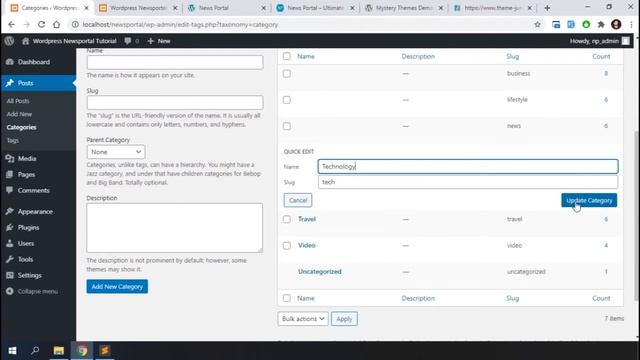
Task: Visit site via home icon in admin bar
Action: pyautogui.click(x=26, y=41)
